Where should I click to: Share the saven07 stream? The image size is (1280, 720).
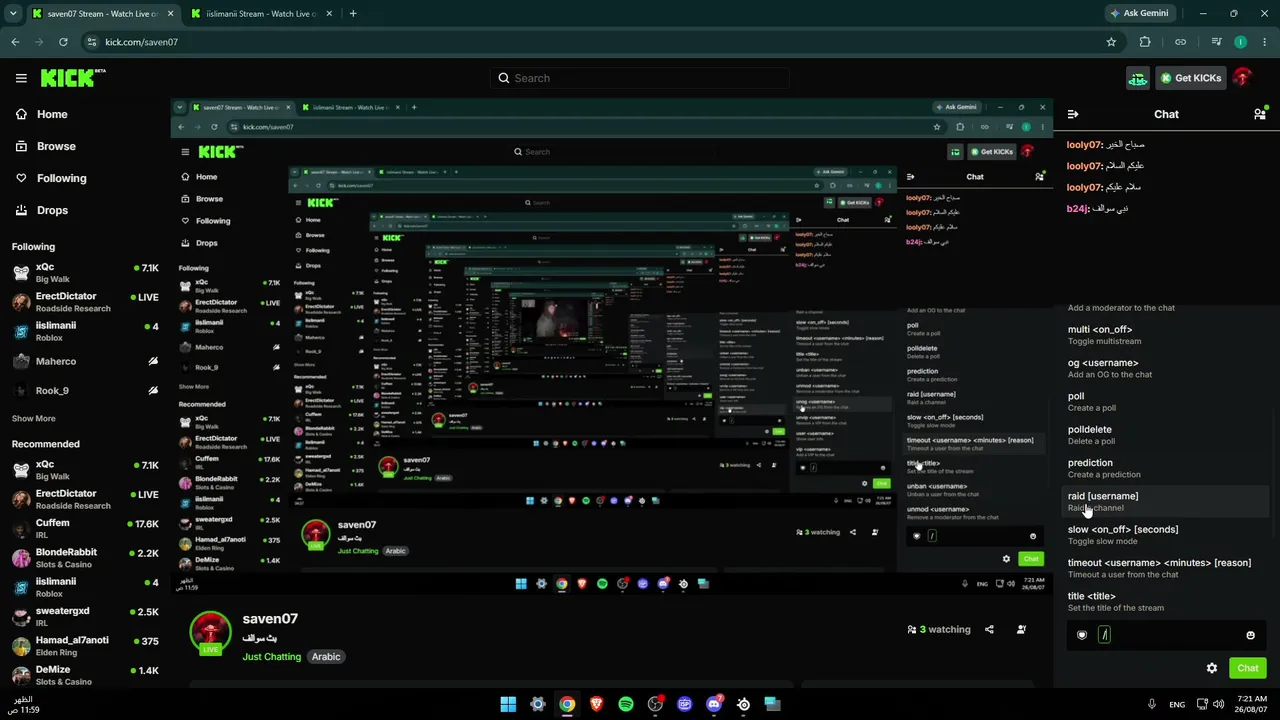(x=989, y=630)
